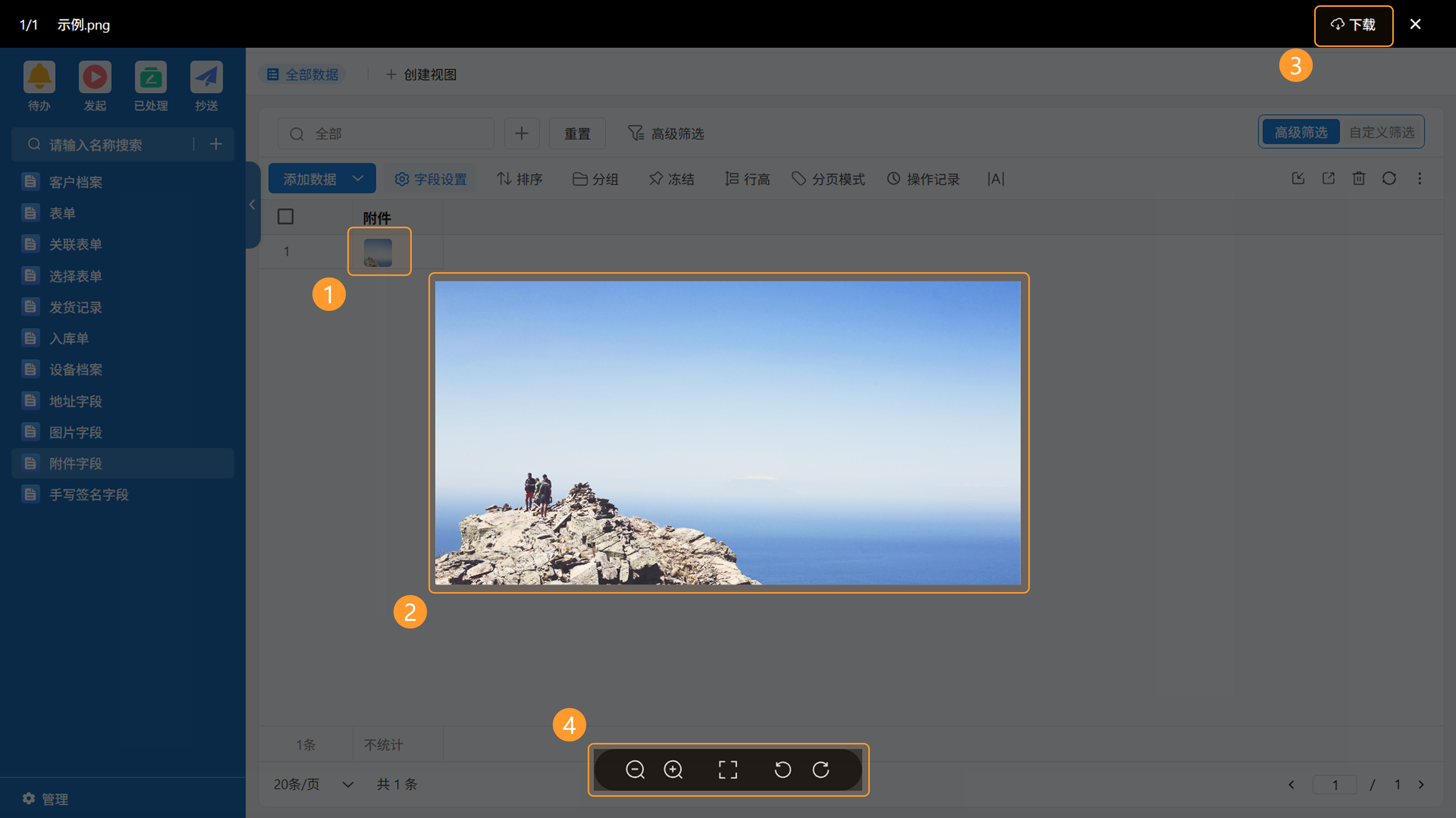The height and width of the screenshot is (818, 1456).
Task: Click the 待办 bell icon
Action: (39, 77)
